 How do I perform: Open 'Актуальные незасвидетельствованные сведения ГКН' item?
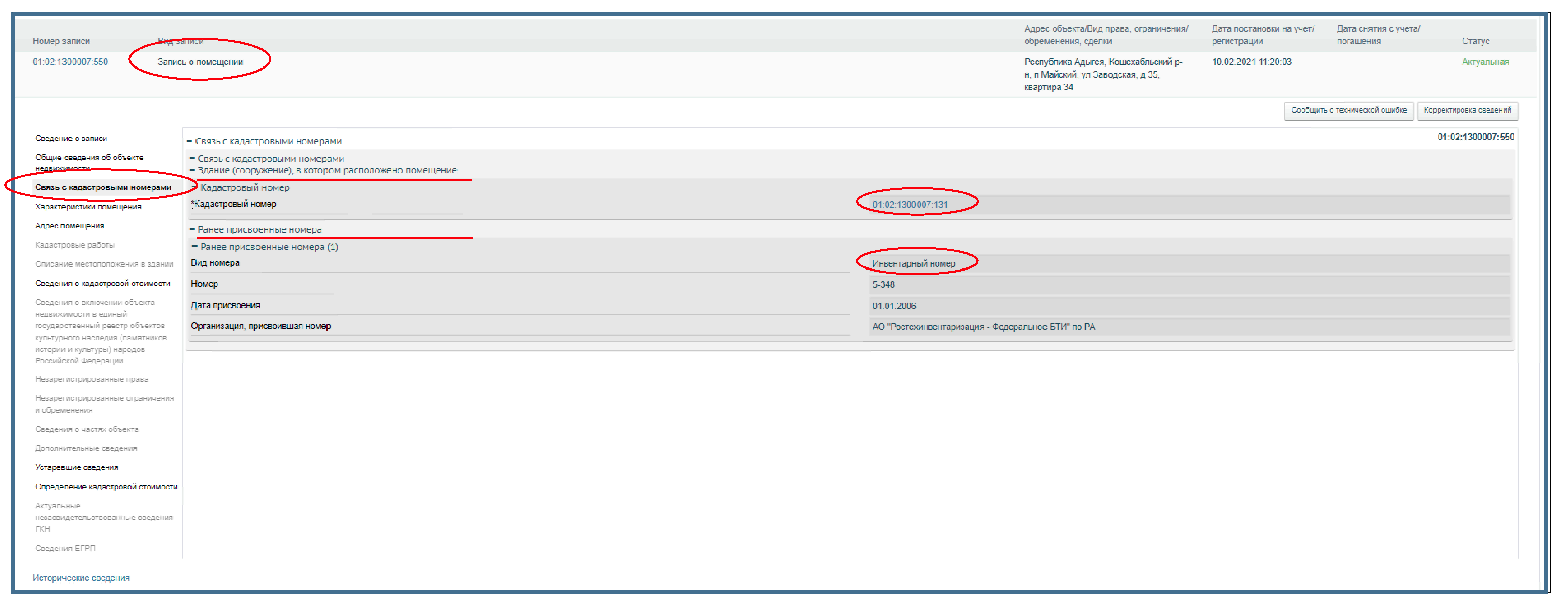coord(103,518)
